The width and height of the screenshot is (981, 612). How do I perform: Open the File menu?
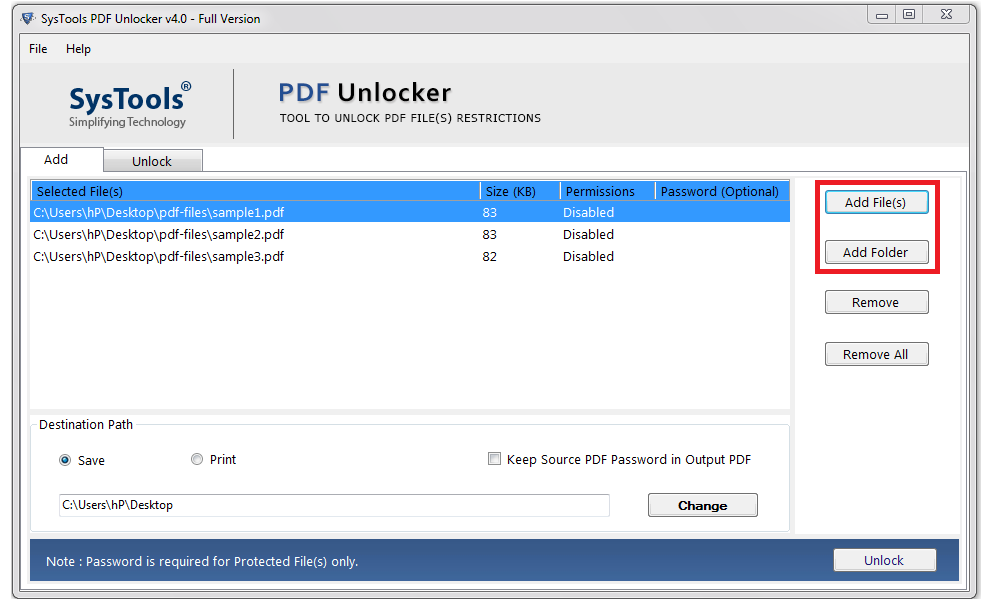pyautogui.click(x=38, y=49)
